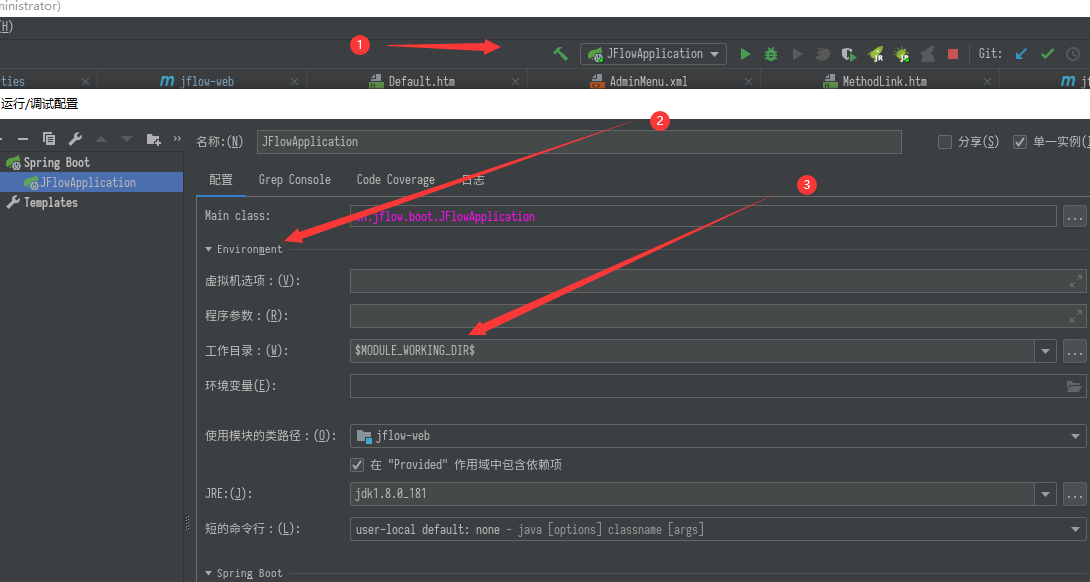The height and width of the screenshot is (582, 1090).
Task: Close the AdminMenu.xml editor tab
Action: pos(748,81)
